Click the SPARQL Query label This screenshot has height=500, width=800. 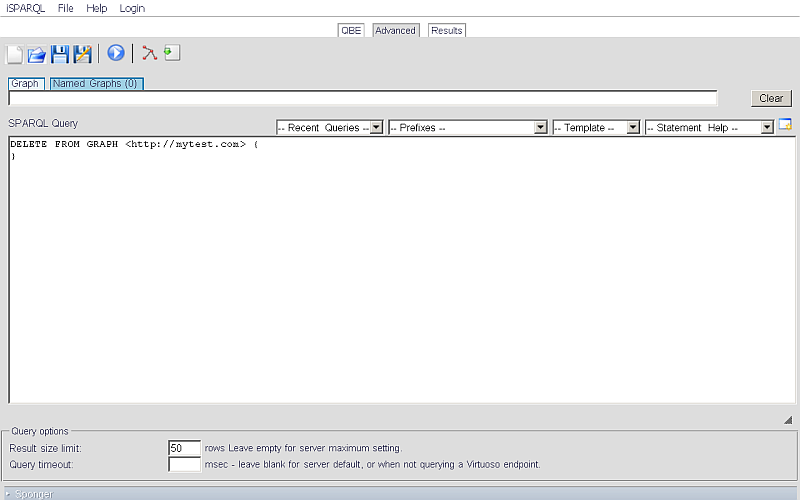click(x=43, y=123)
